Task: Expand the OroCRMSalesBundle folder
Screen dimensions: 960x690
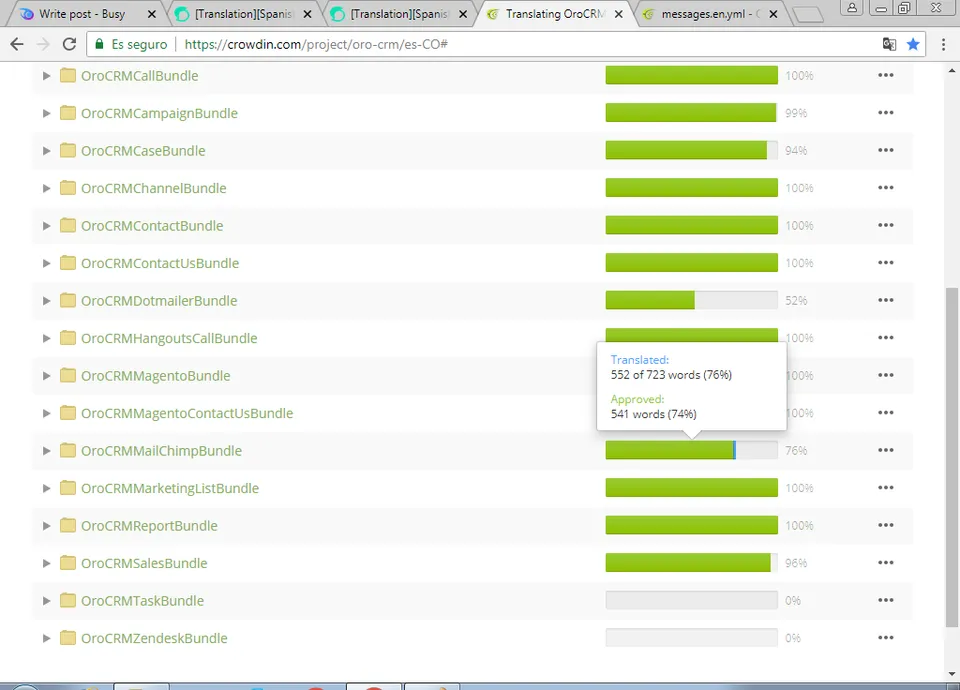Action: pyautogui.click(x=46, y=563)
